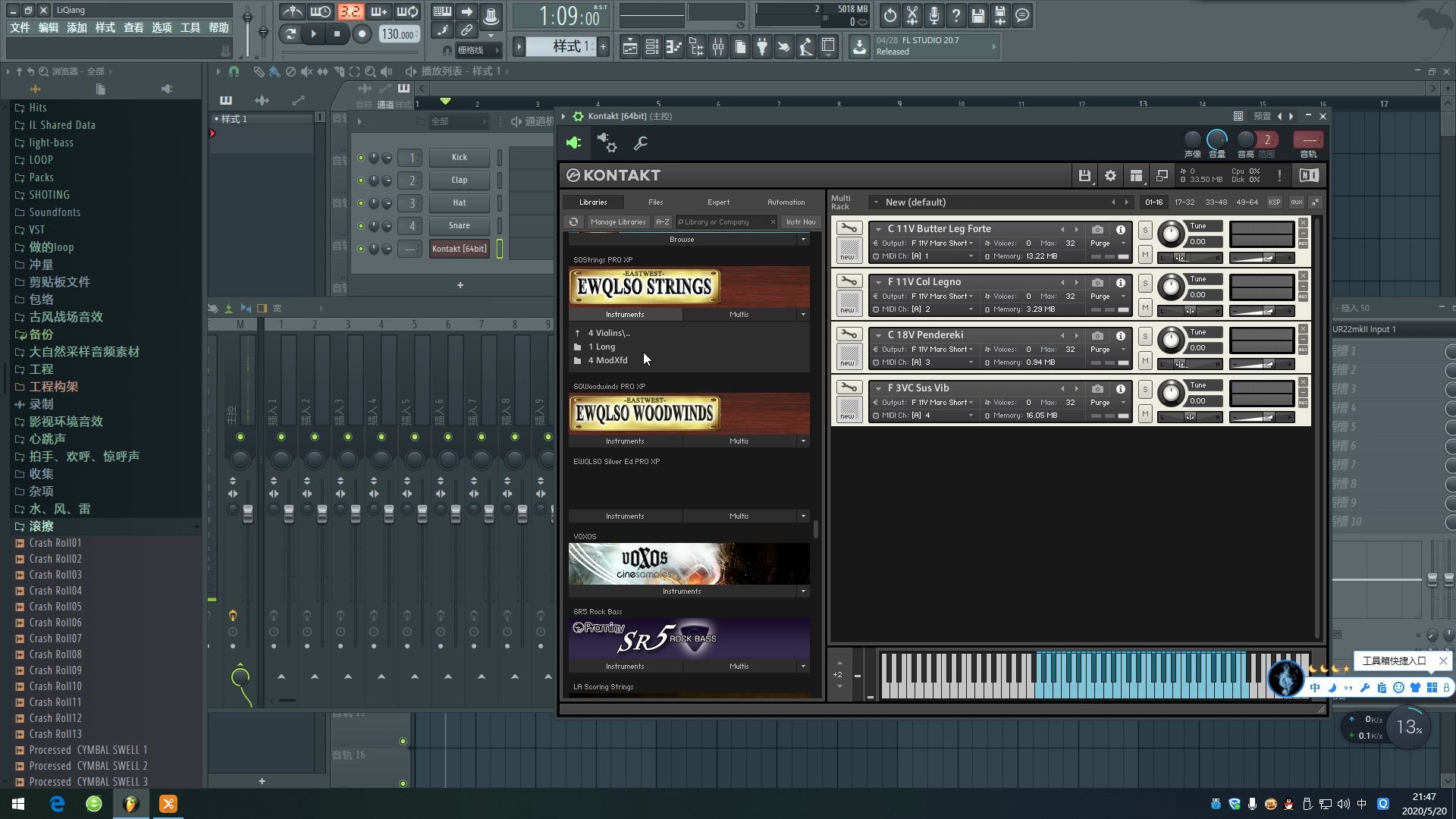Viewport: 1456px width, 819px height.
Task: Expand the F 3VC Sus Vib instrument header arrow
Action: point(878,388)
